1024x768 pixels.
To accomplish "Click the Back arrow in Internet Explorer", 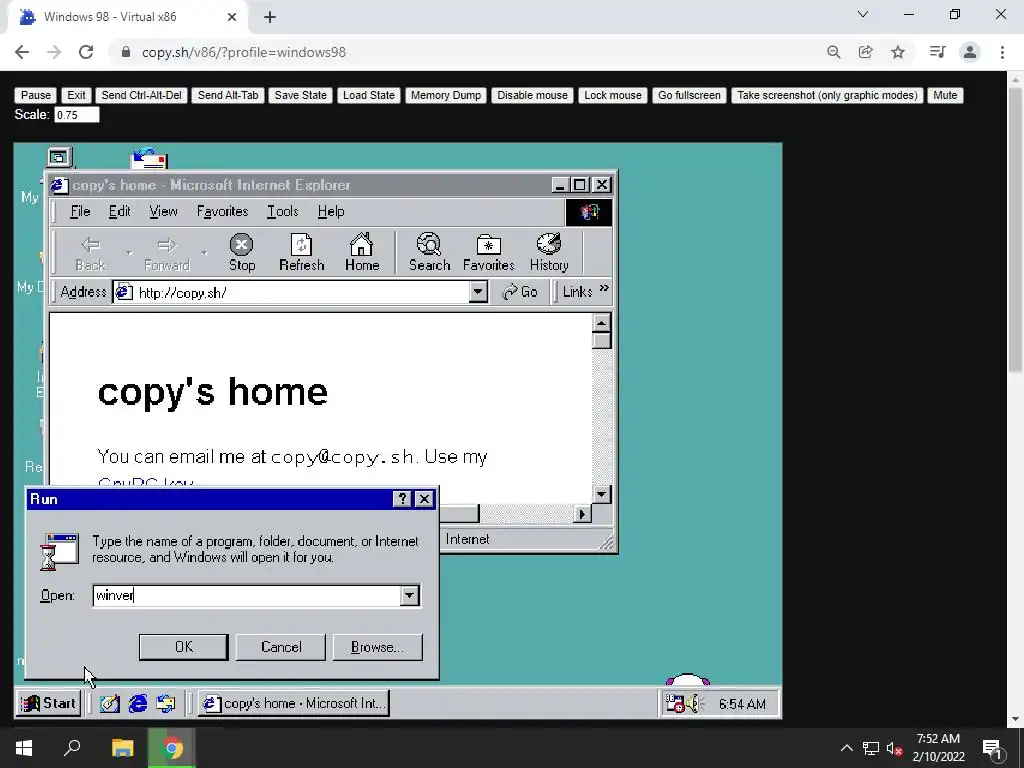I will 90,252.
